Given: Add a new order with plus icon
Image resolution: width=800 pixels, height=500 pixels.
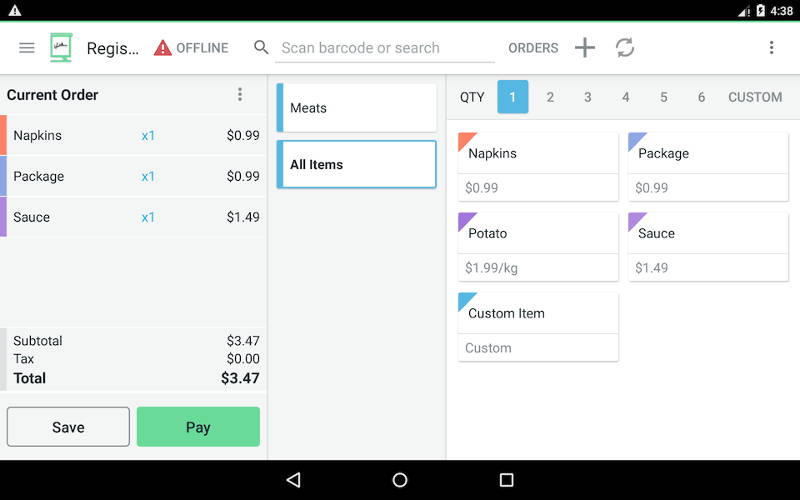Looking at the screenshot, I should 585,47.
